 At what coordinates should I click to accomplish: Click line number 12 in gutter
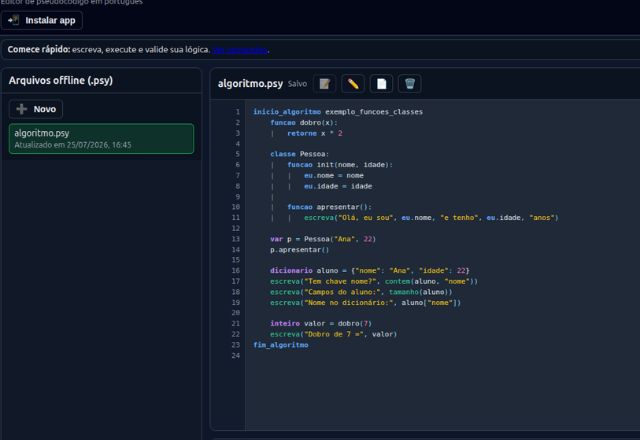236,228
